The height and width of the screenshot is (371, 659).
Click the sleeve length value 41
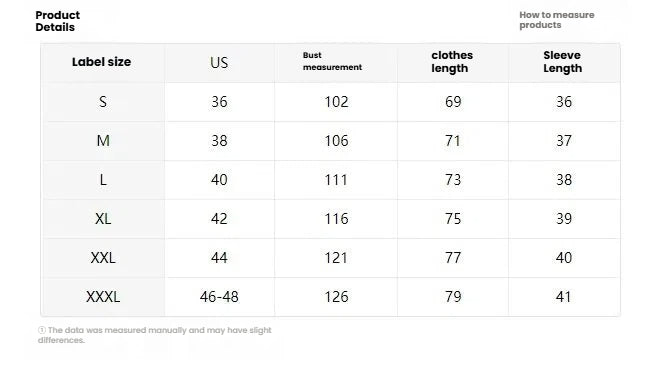564,297
